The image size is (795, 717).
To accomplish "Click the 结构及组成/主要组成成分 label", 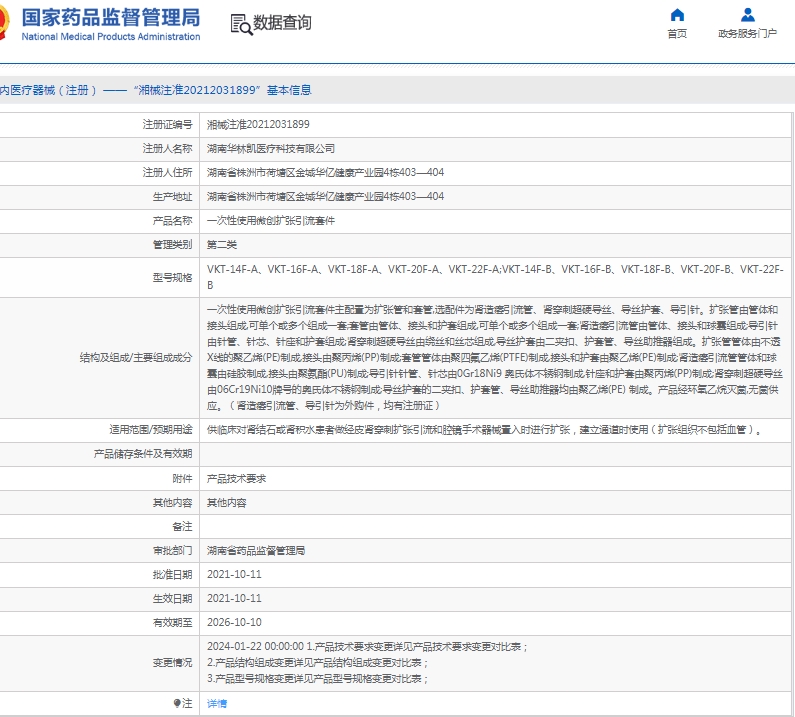I will pos(136,357).
